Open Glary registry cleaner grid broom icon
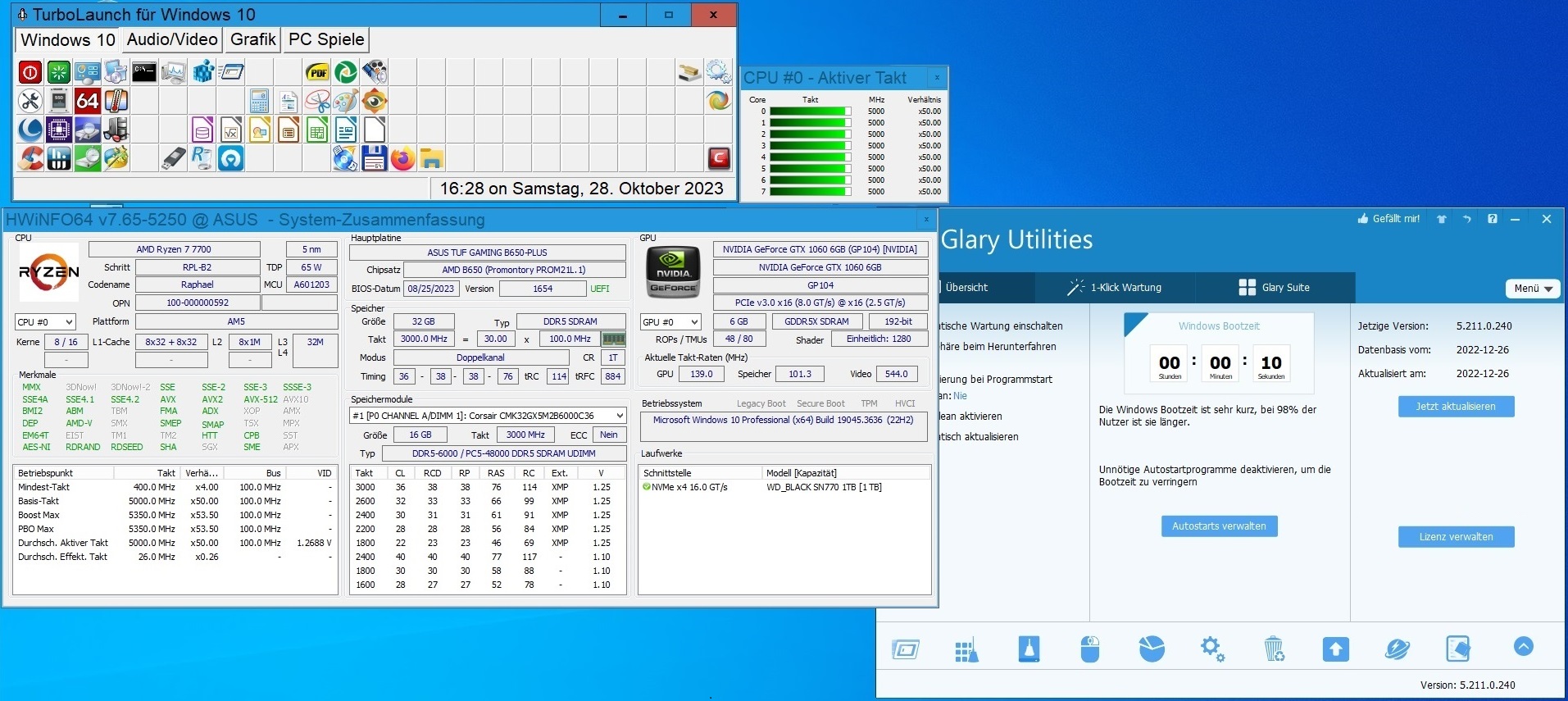The width and height of the screenshot is (1568, 701). tap(966, 651)
